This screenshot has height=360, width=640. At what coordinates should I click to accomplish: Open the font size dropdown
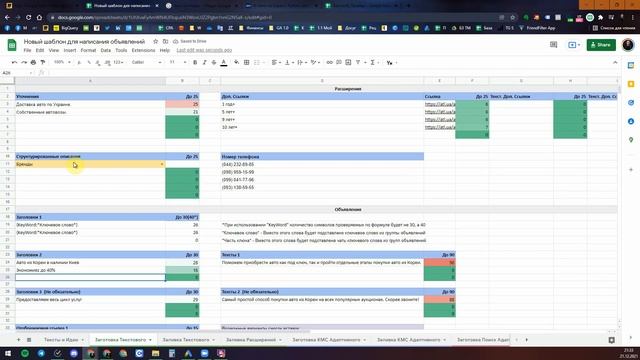point(178,62)
